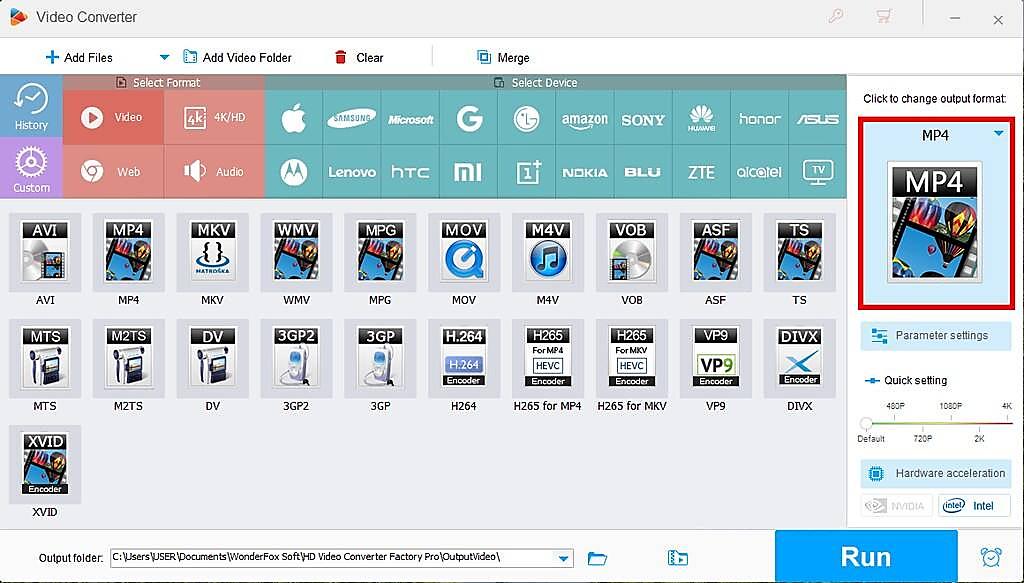Click Add Video Folder
The height and width of the screenshot is (583, 1024).
238,57
